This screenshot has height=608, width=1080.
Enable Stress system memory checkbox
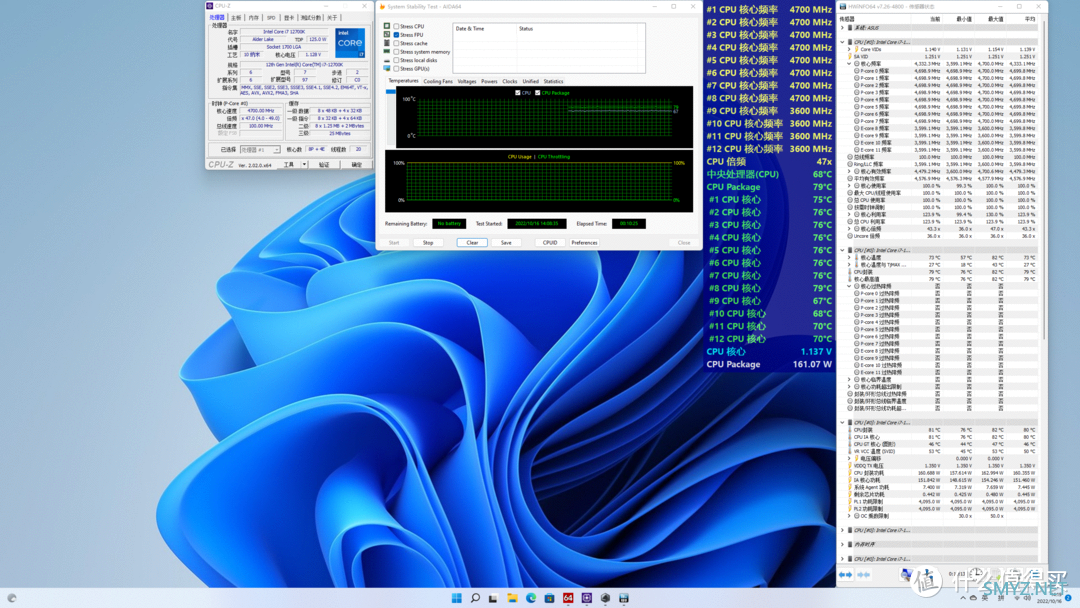[397, 52]
